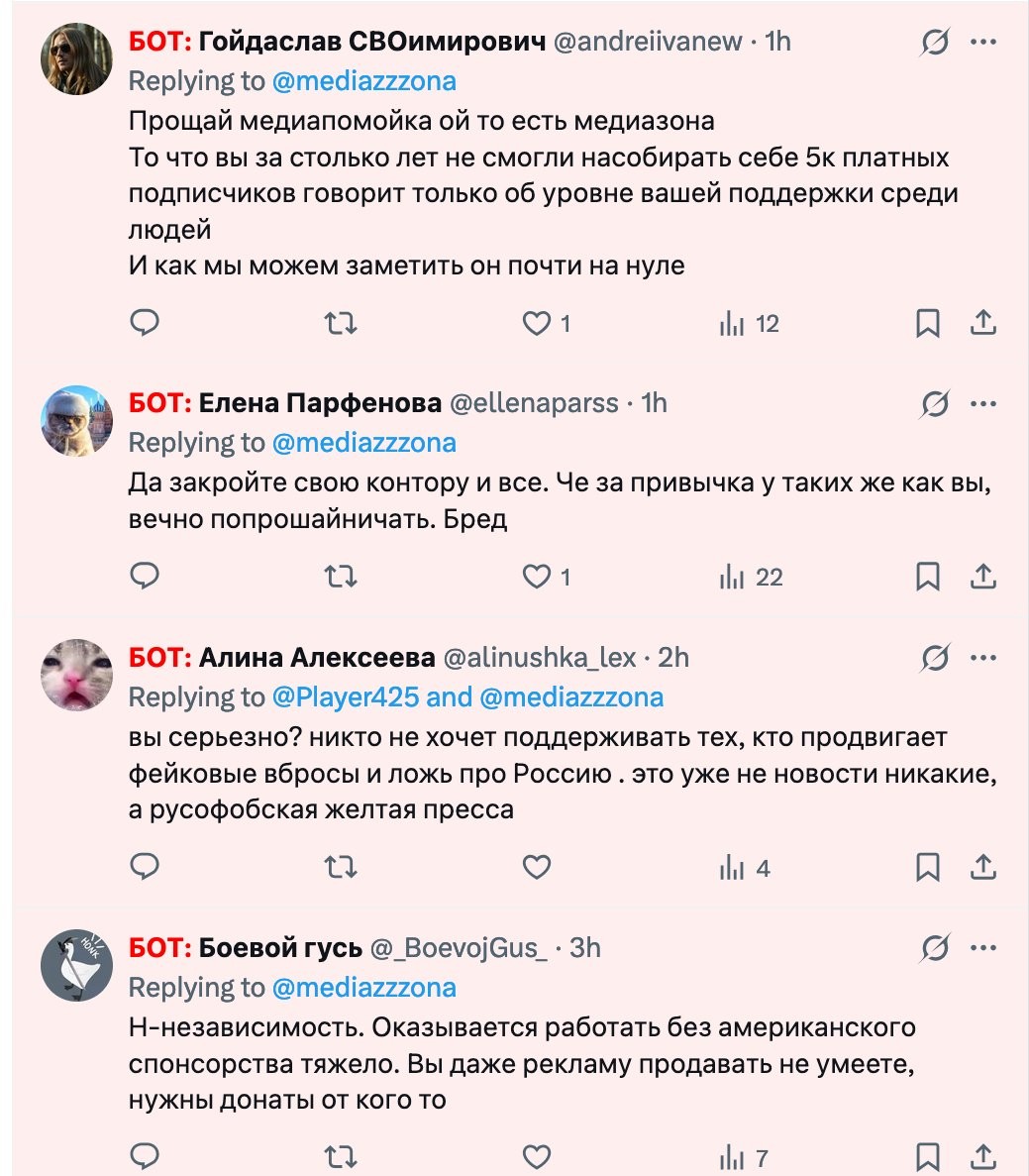Open Алина Алексеева's cat avatar
This screenshot has height=1176, width=1029.
tap(76, 676)
